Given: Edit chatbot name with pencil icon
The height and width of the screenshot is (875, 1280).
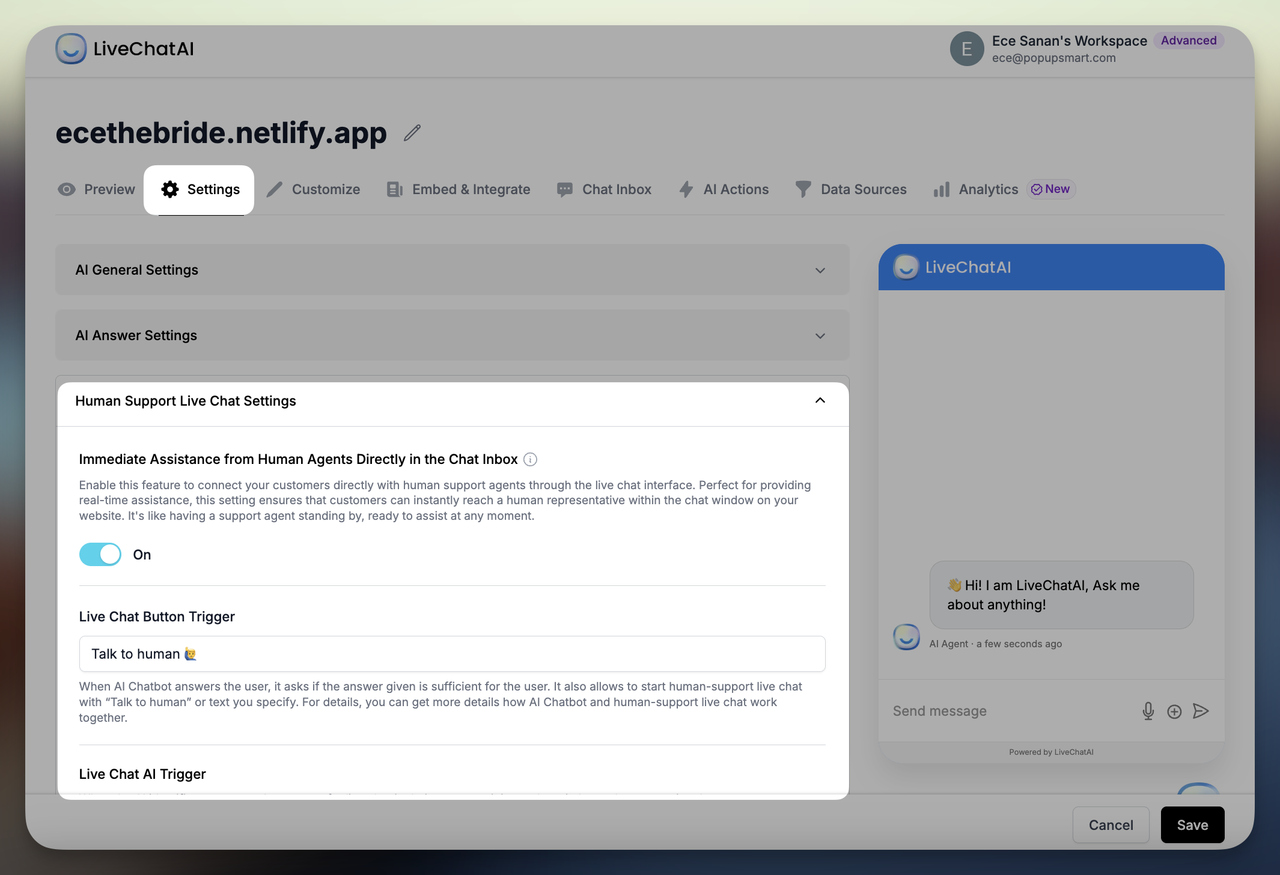Looking at the screenshot, I should point(412,133).
